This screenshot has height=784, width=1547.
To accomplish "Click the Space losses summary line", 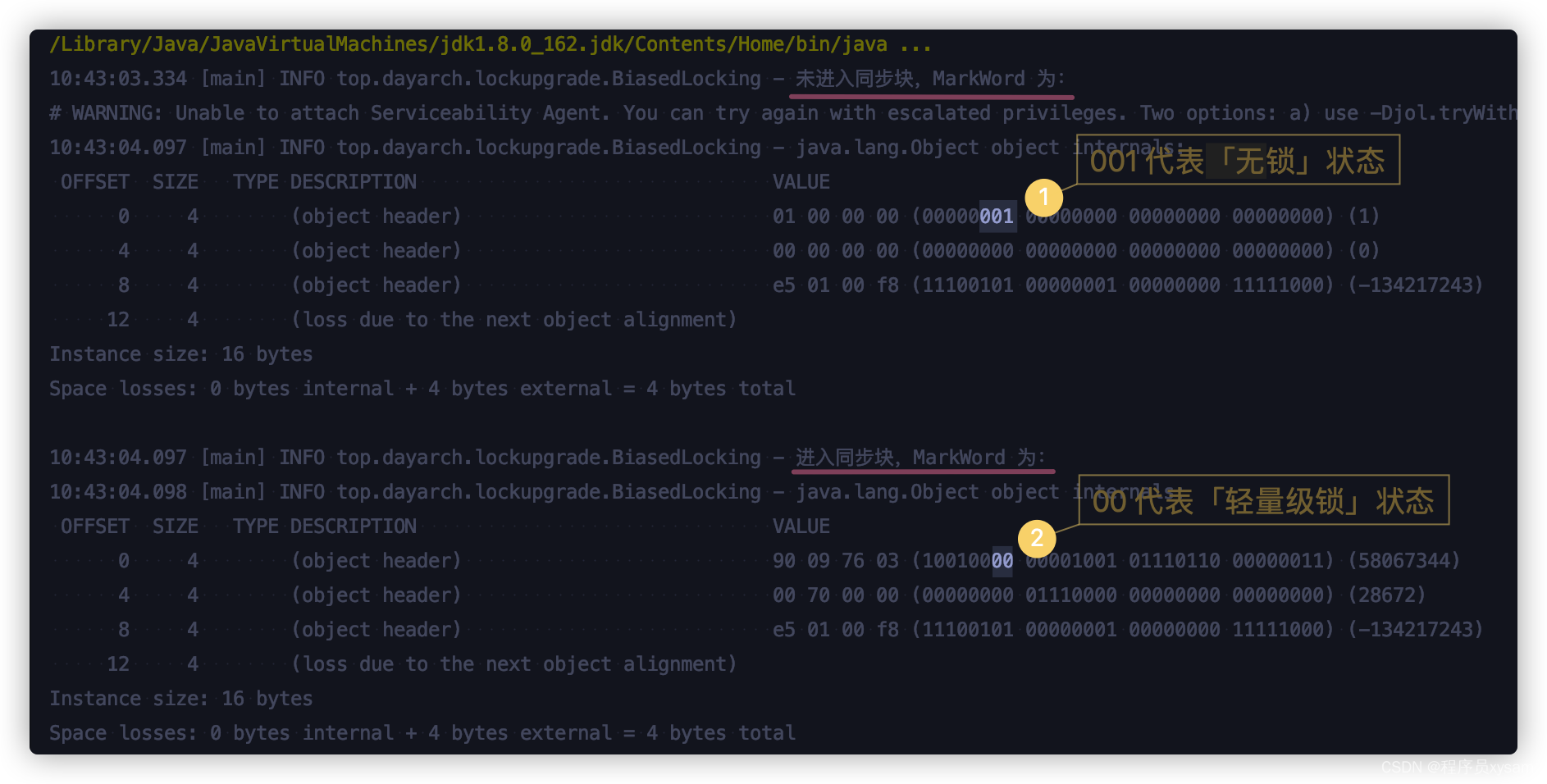I will (x=422, y=388).
